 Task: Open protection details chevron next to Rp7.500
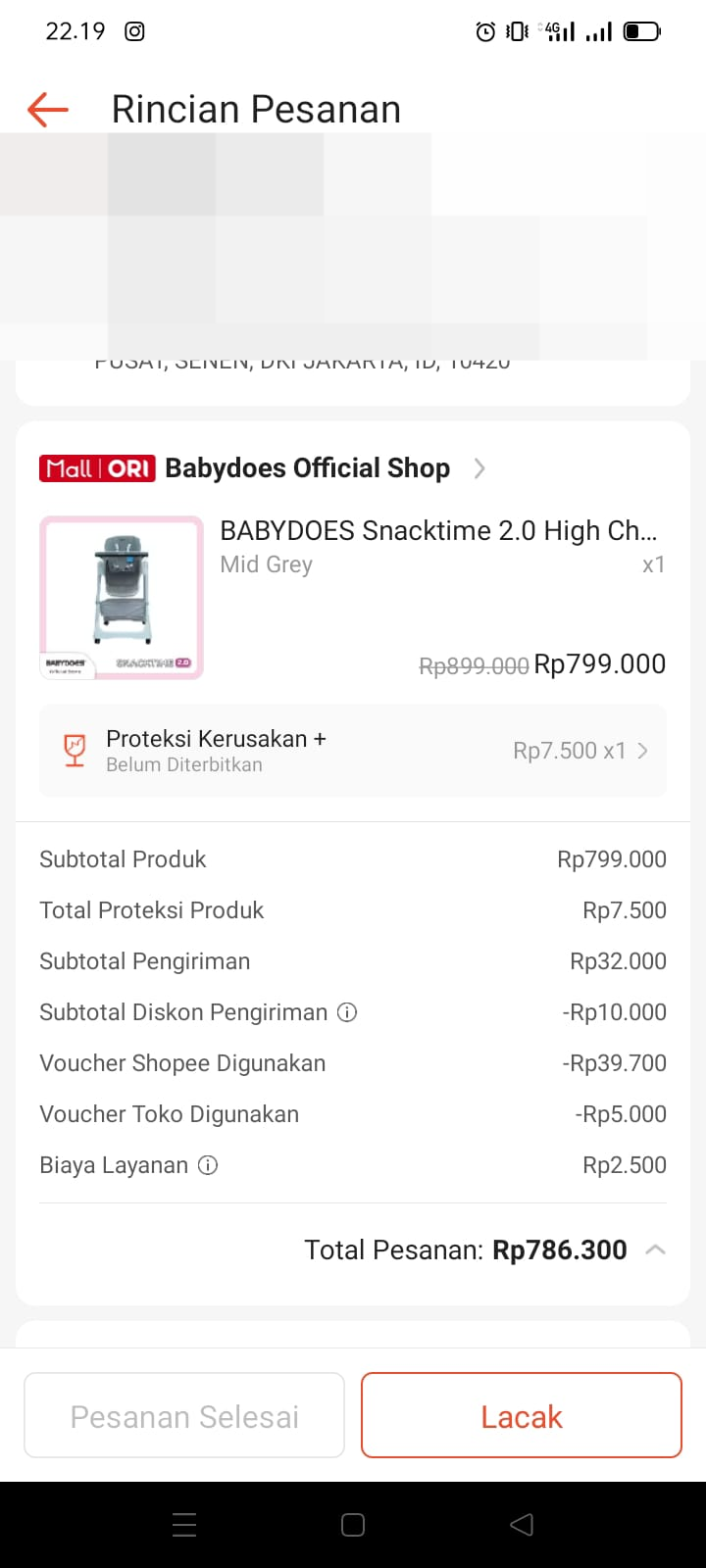(x=643, y=751)
